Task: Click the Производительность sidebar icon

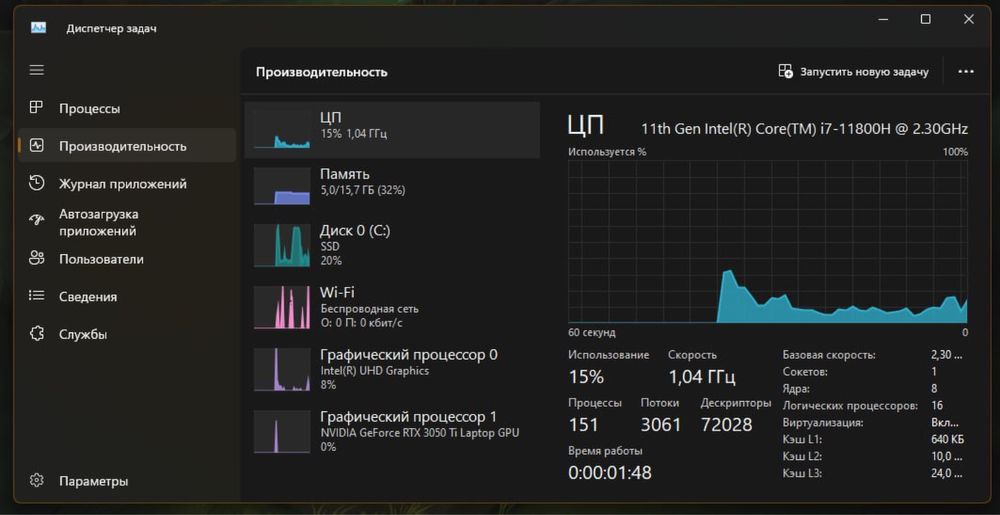Action: 36,145
